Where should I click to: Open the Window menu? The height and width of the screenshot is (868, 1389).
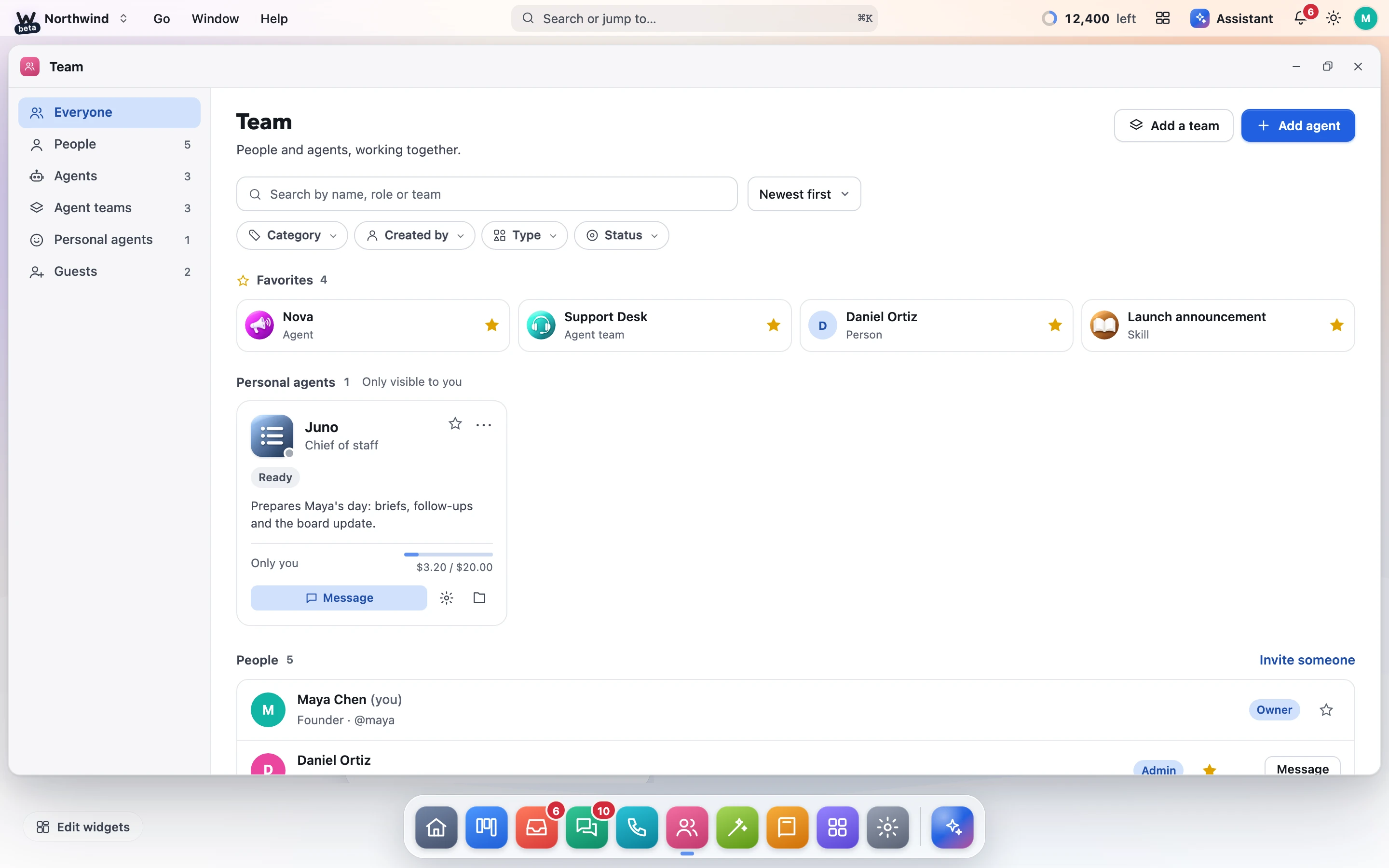[215, 18]
